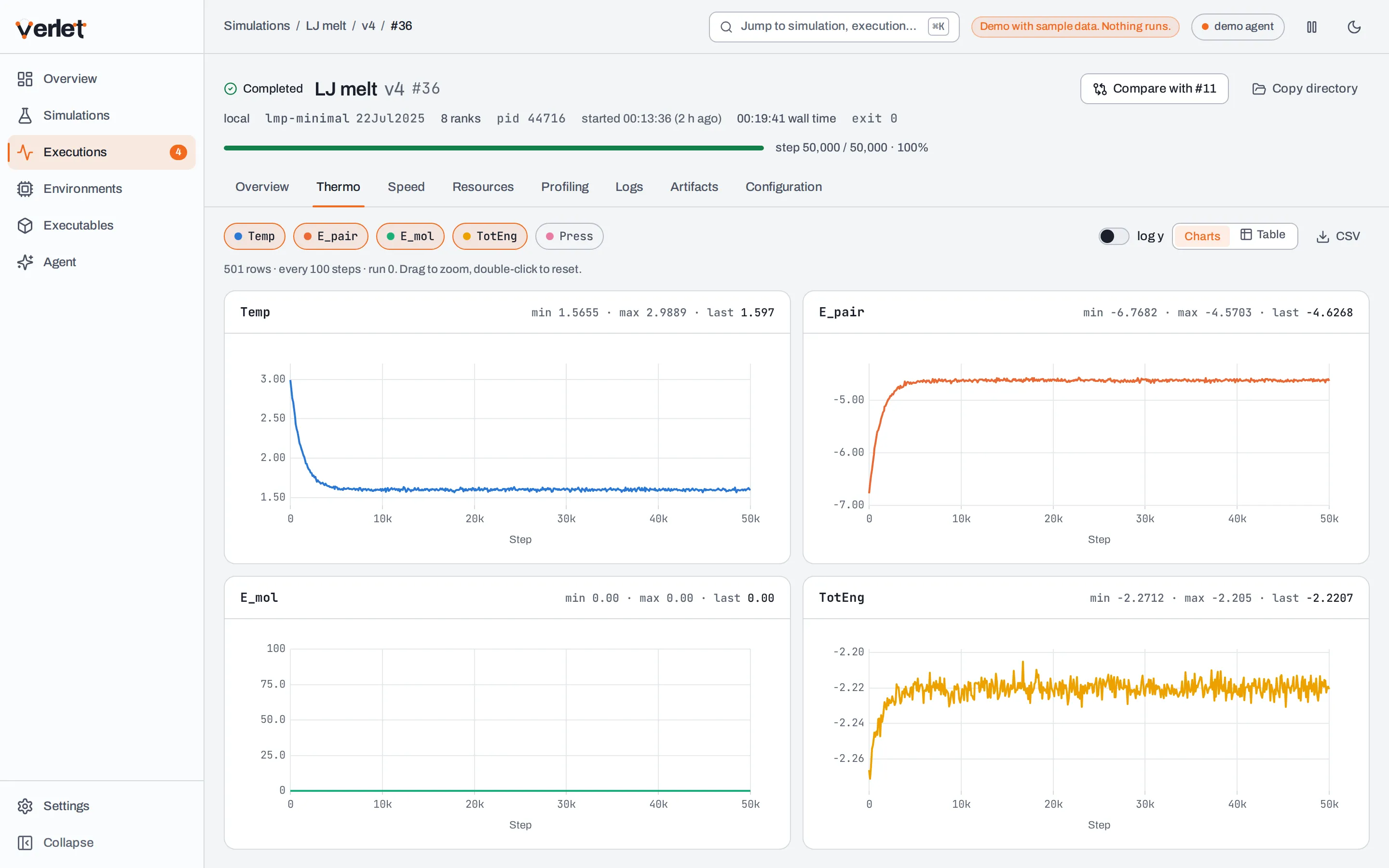Toggle the TotEng series chip
The width and height of the screenshot is (1389, 868).
coord(490,236)
